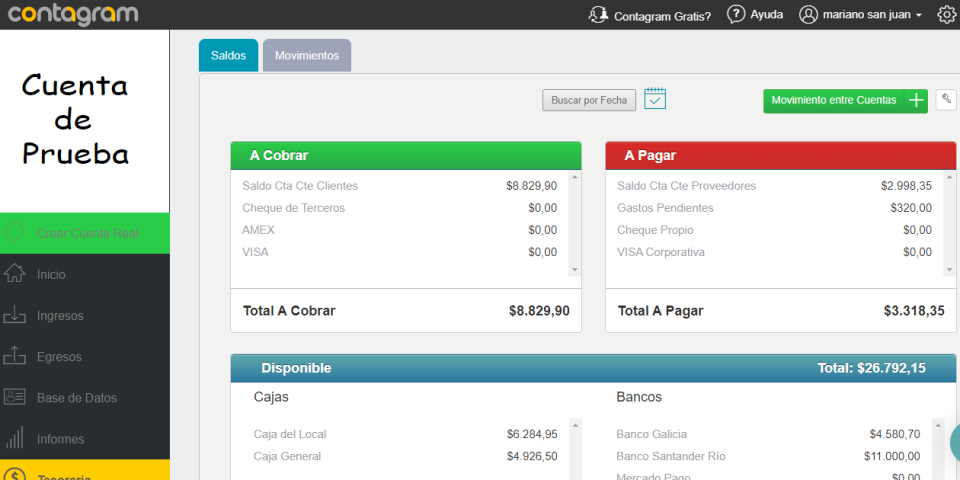Screen dimensions: 960x480
Task: Click the AMEX row
Action: (400, 230)
